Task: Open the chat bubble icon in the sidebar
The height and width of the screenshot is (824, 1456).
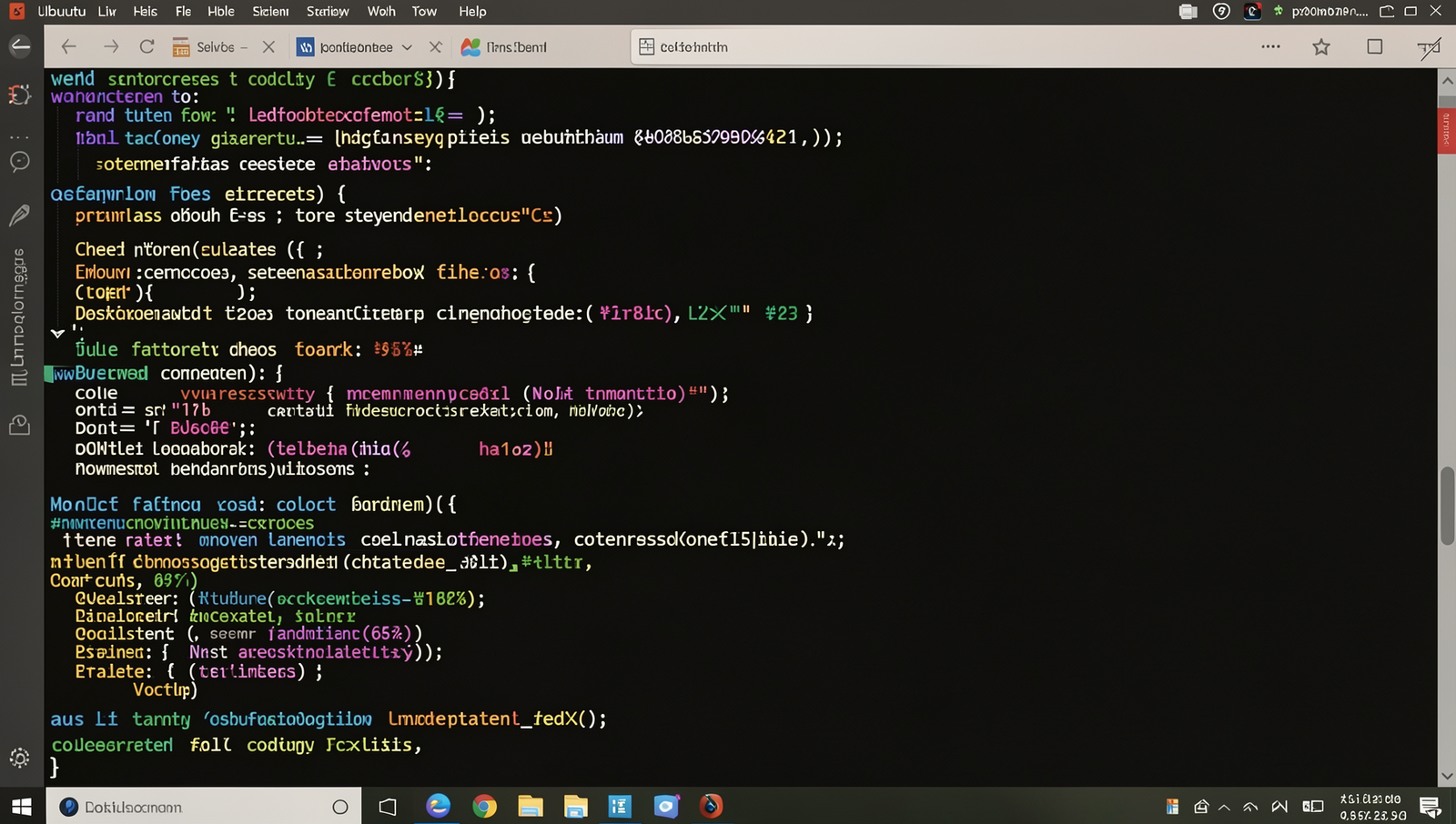Action: tap(19, 162)
